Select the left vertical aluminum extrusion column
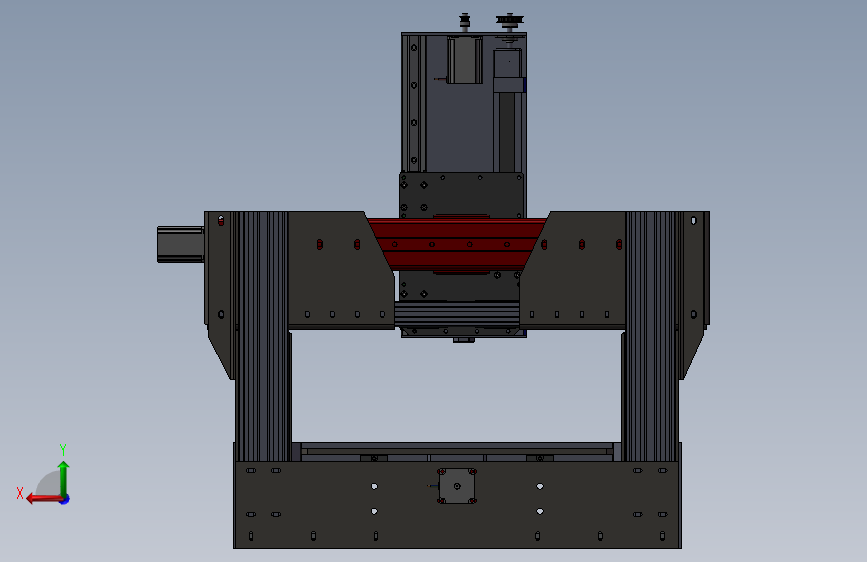Image resolution: width=867 pixels, height=562 pixels. click(x=262, y=336)
